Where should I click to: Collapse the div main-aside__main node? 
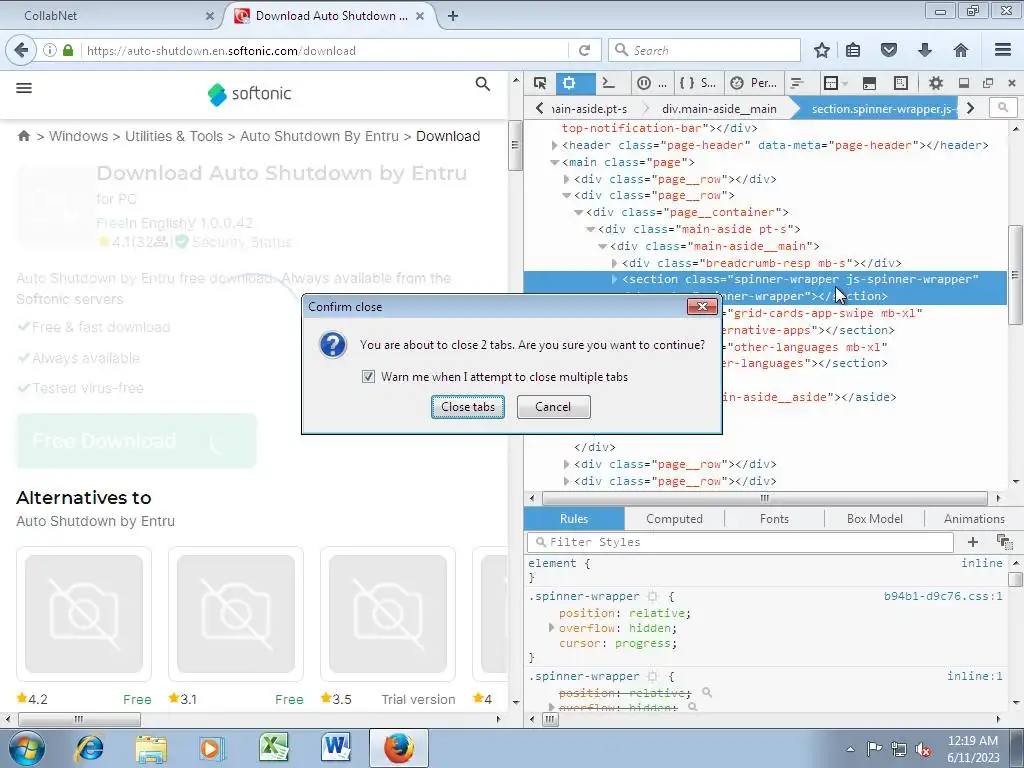coord(603,246)
